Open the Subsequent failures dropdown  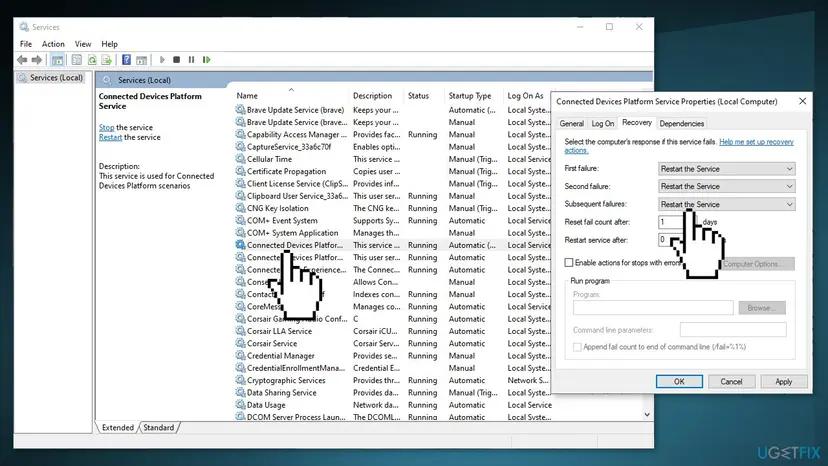point(727,204)
